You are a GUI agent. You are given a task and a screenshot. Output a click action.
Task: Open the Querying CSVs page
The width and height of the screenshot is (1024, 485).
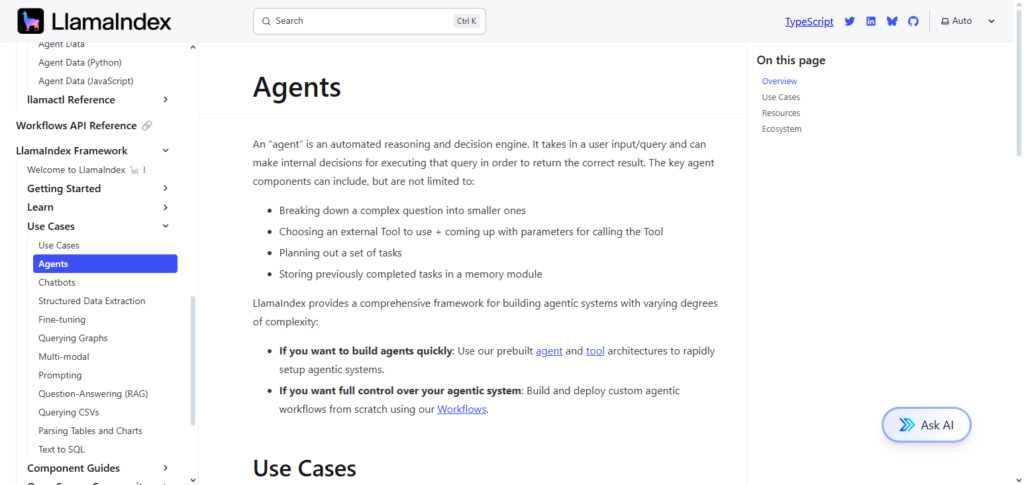tap(69, 413)
